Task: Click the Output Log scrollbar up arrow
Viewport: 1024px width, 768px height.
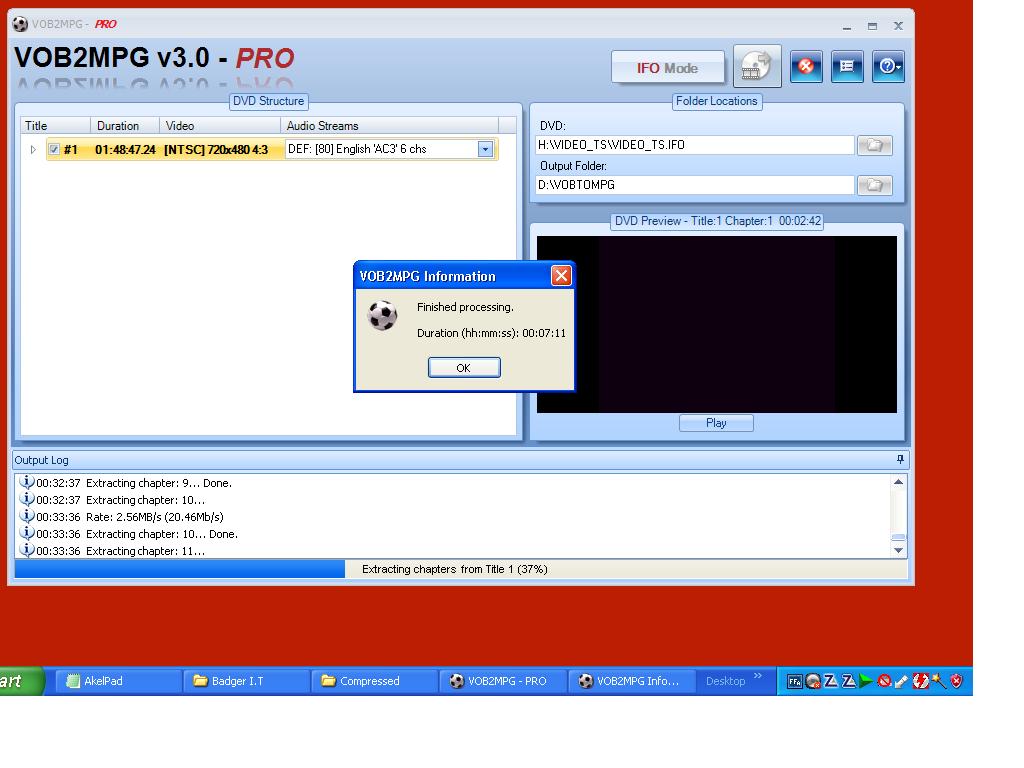Action: point(899,482)
